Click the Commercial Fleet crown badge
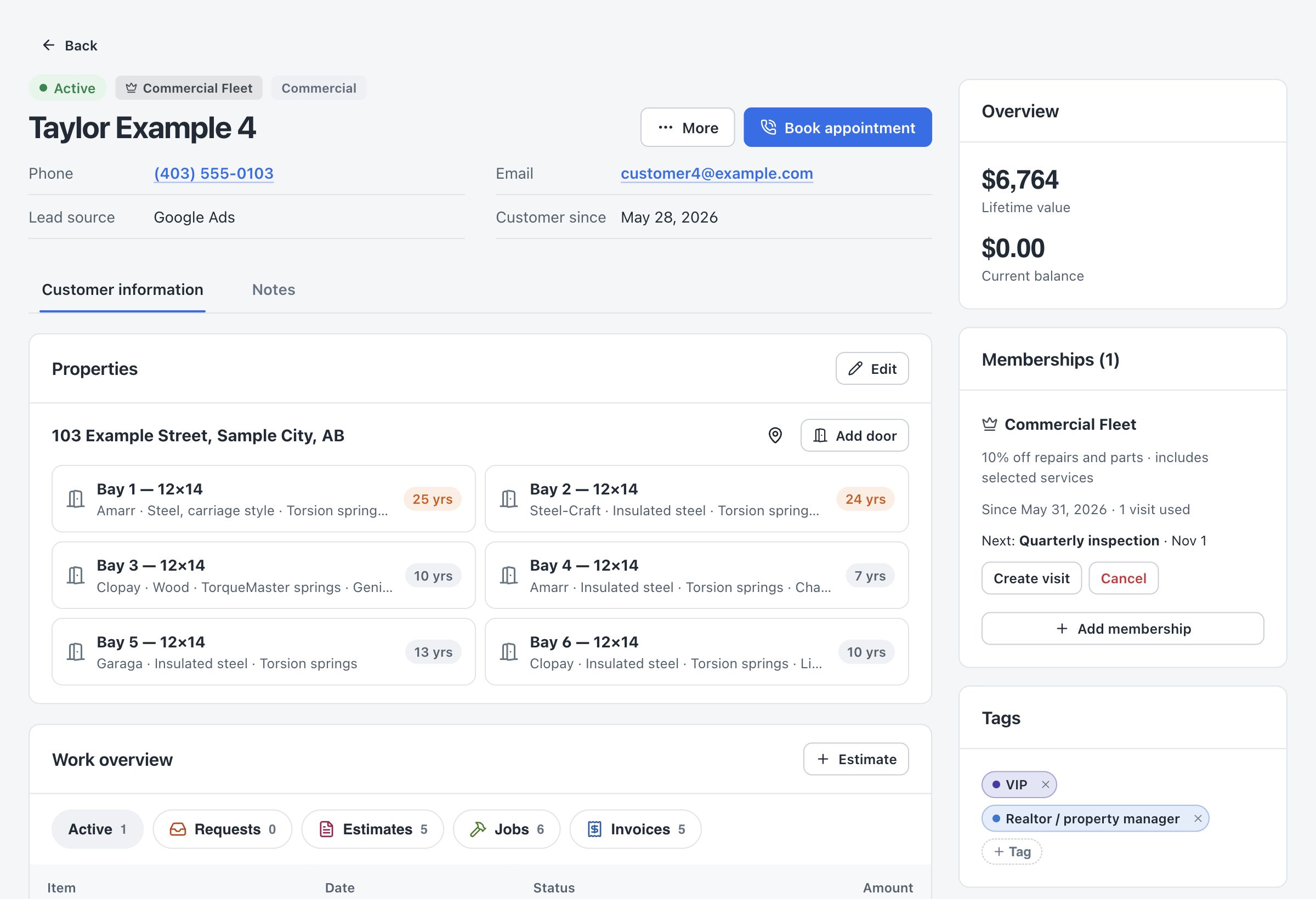 click(x=189, y=88)
